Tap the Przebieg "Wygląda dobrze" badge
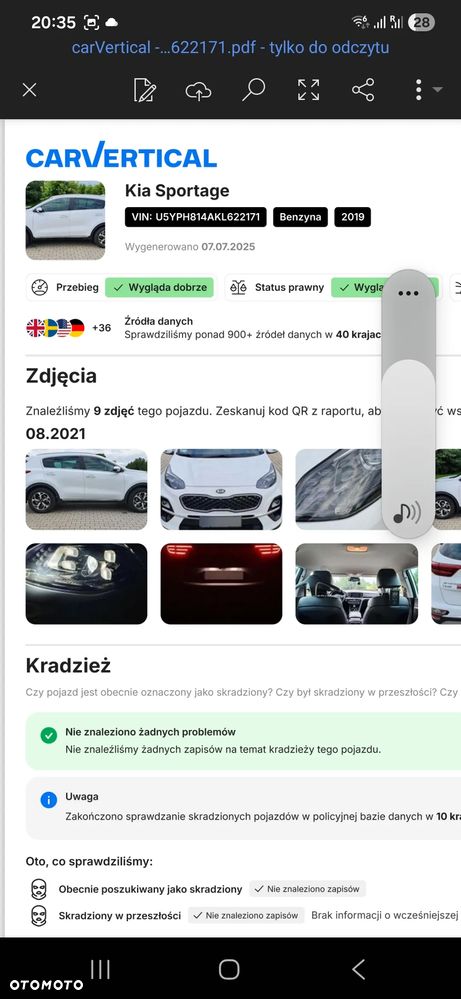 tap(159, 287)
